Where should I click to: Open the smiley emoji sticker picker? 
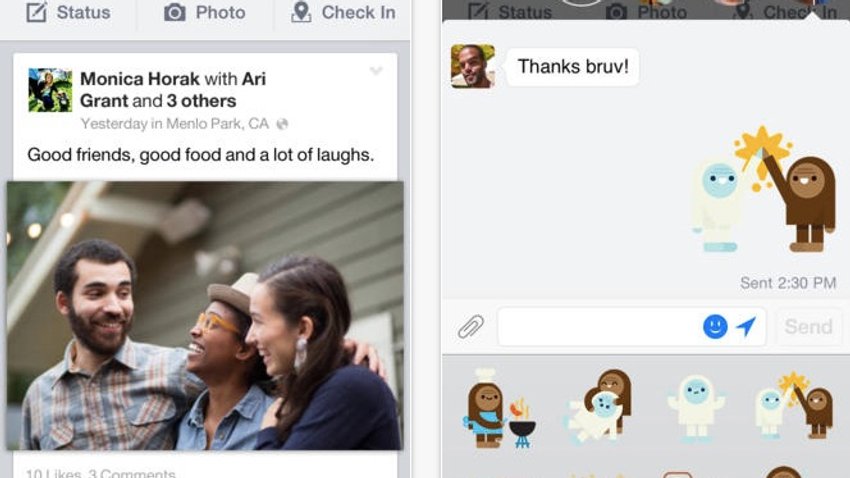[715, 327]
